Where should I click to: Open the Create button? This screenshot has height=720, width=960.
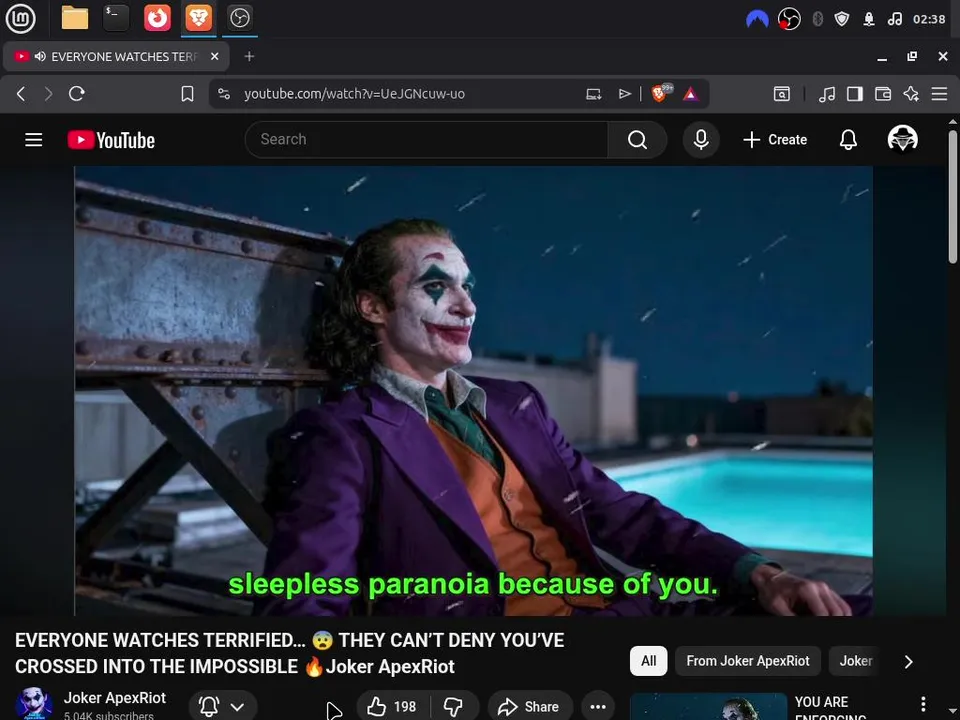[x=775, y=140]
